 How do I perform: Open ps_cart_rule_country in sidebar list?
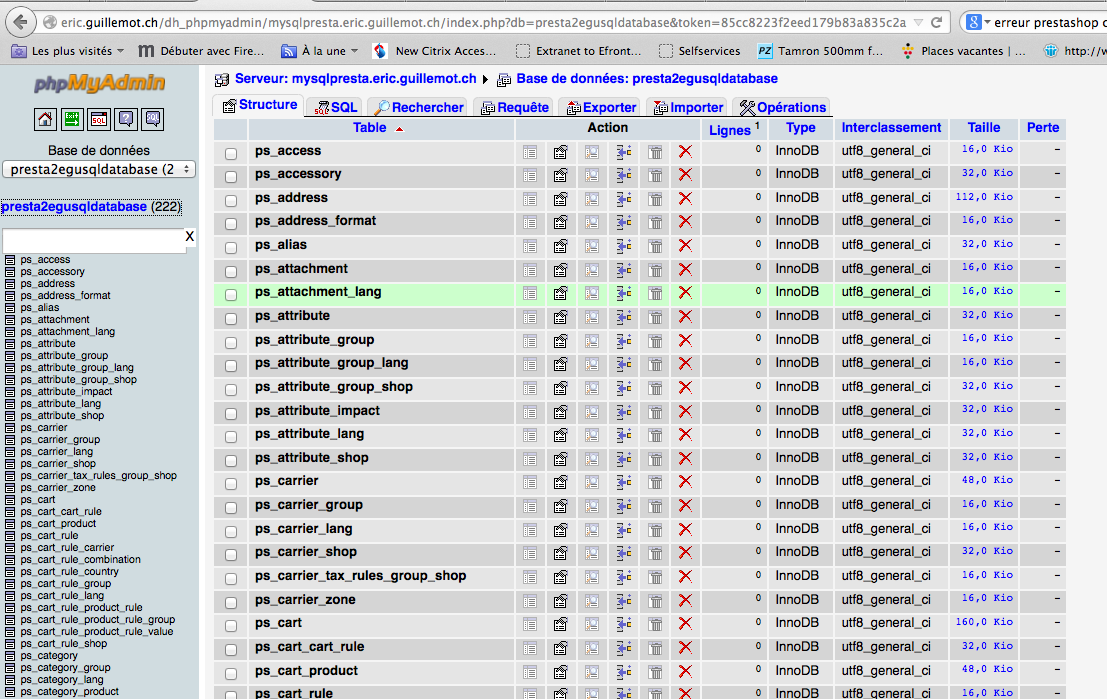(69, 572)
